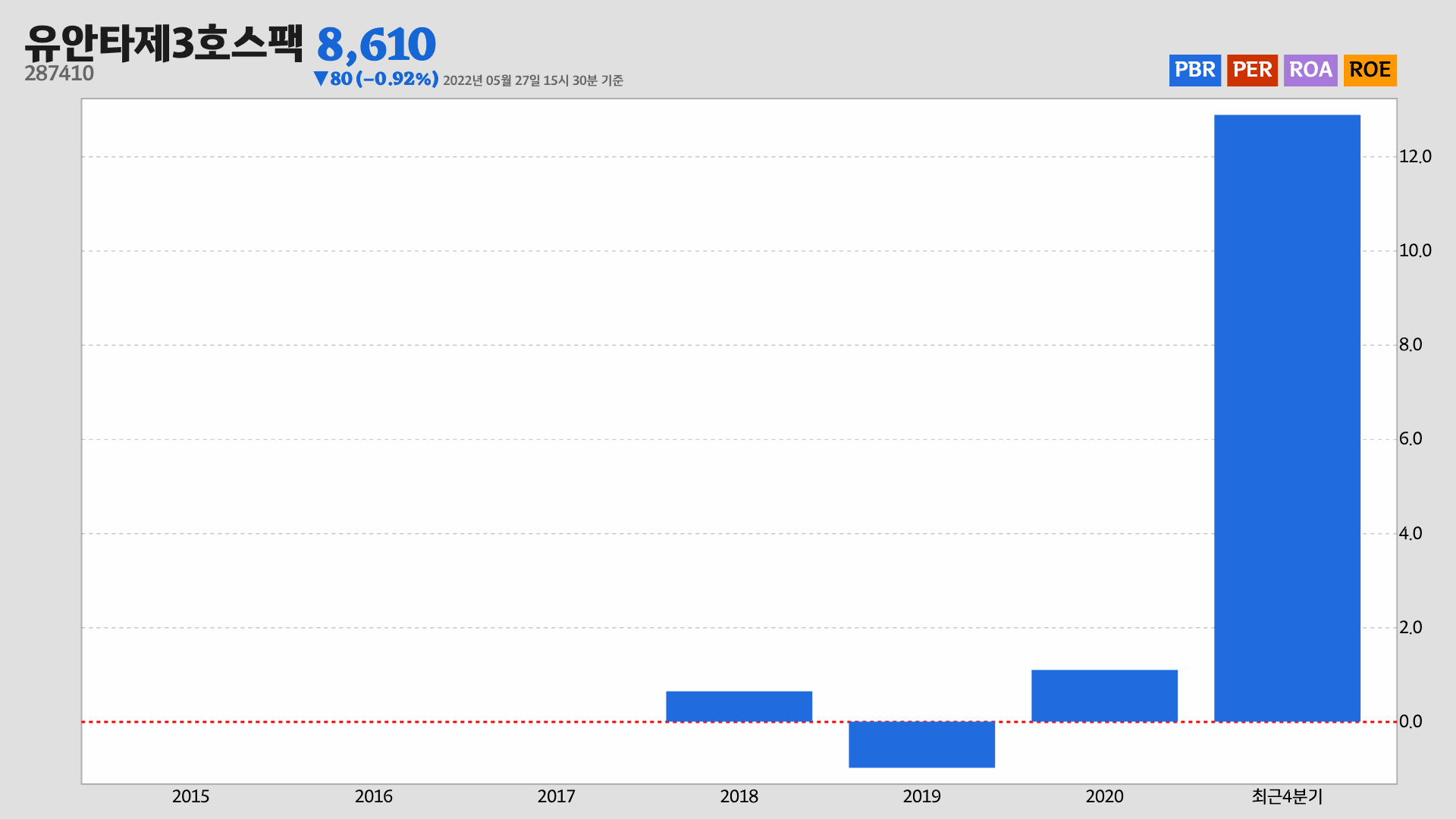Switch to the PER metric
Screen dimensions: 1456x819
[x=1252, y=70]
